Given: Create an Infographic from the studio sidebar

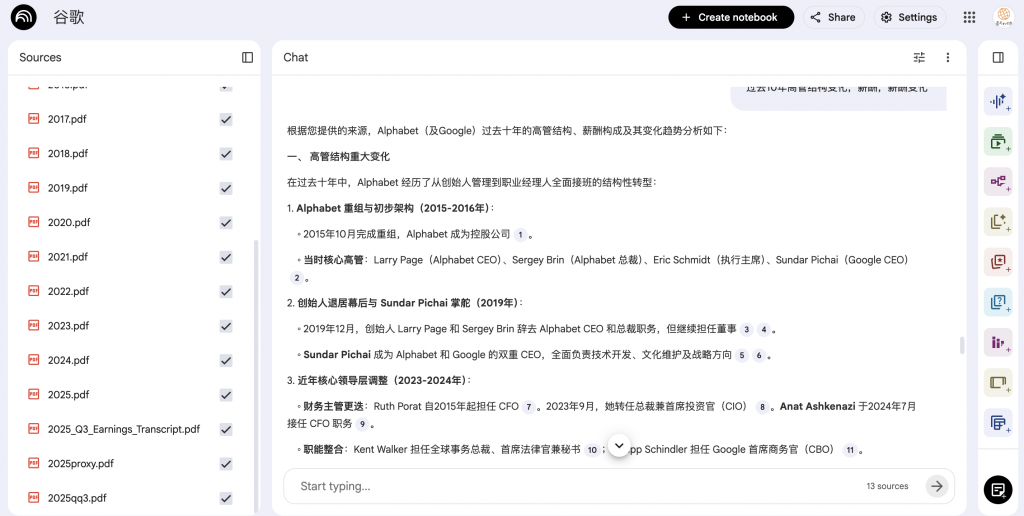Looking at the screenshot, I should [997, 342].
